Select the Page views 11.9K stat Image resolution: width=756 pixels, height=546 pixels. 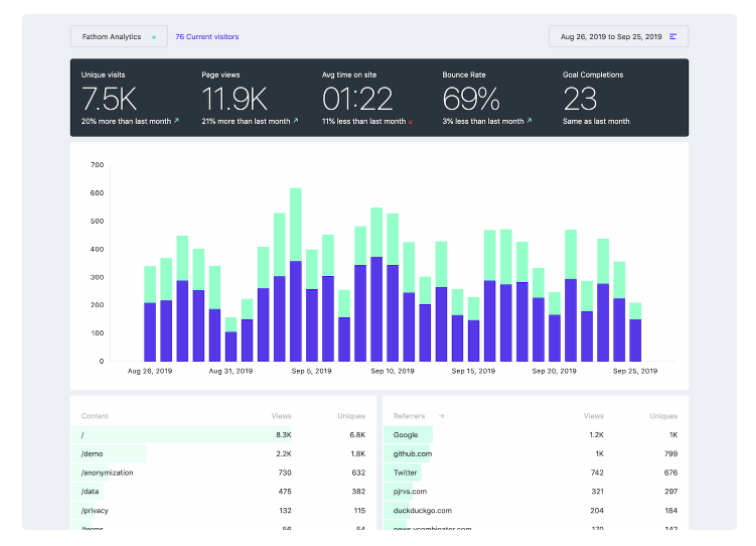pyautogui.click(x=250, y=98)
